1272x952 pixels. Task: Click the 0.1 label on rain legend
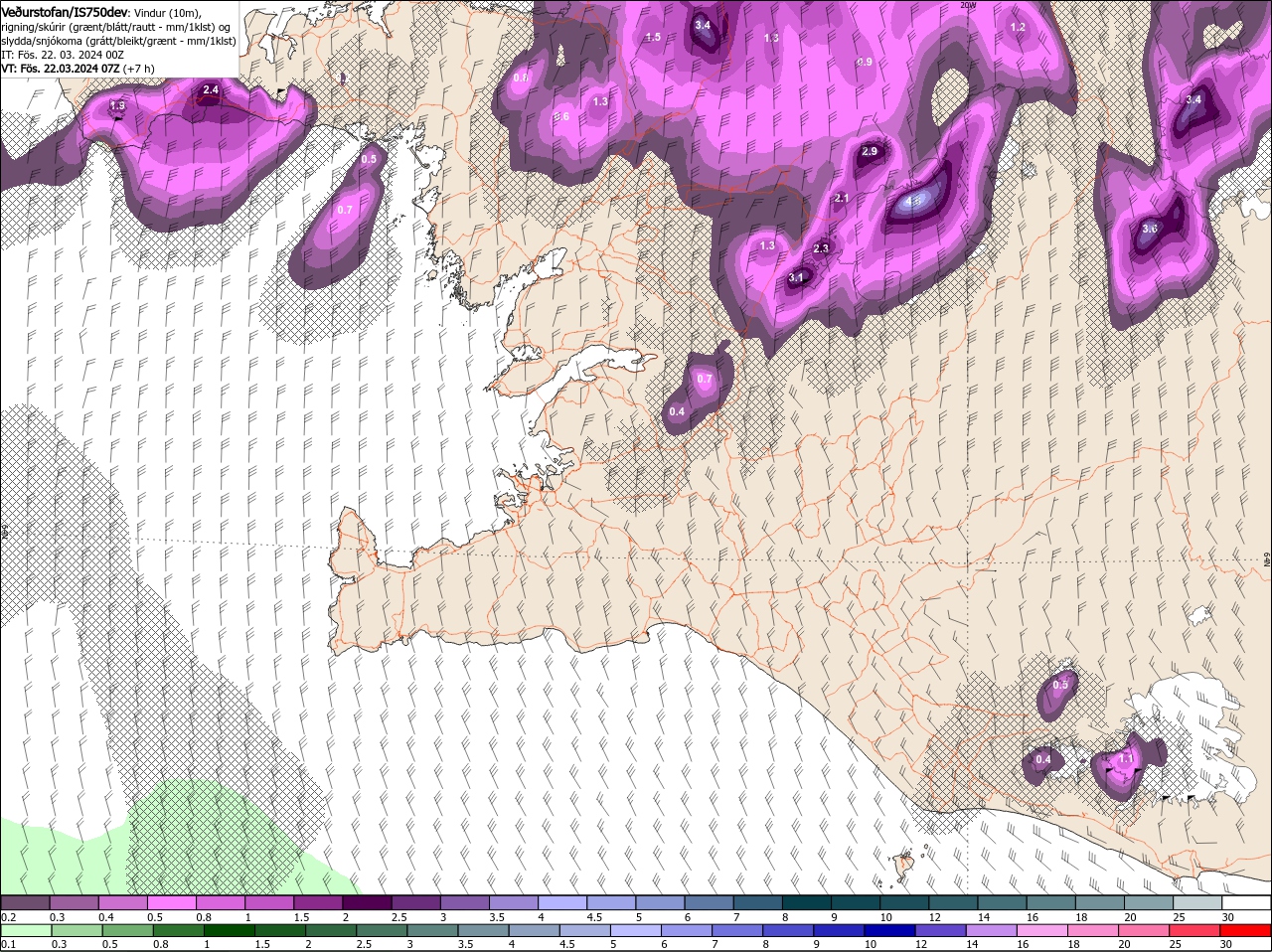point(8,944)
